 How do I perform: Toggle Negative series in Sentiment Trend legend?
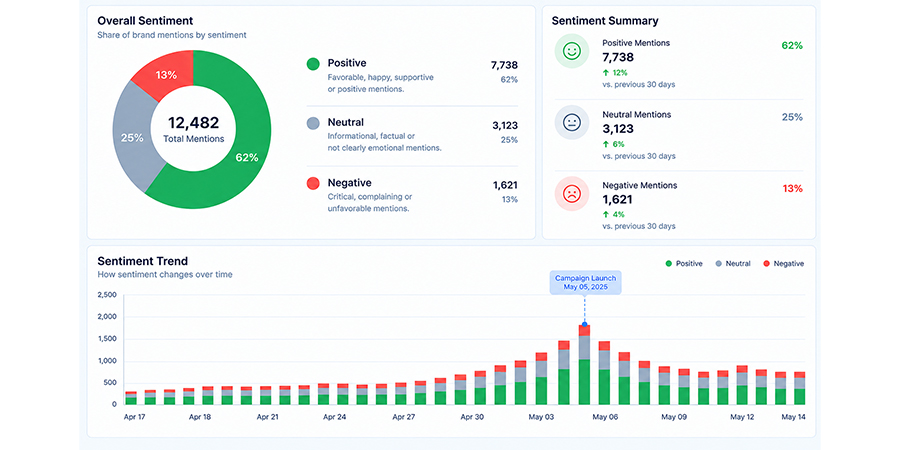pyautogui.click(x=783, y=263)
